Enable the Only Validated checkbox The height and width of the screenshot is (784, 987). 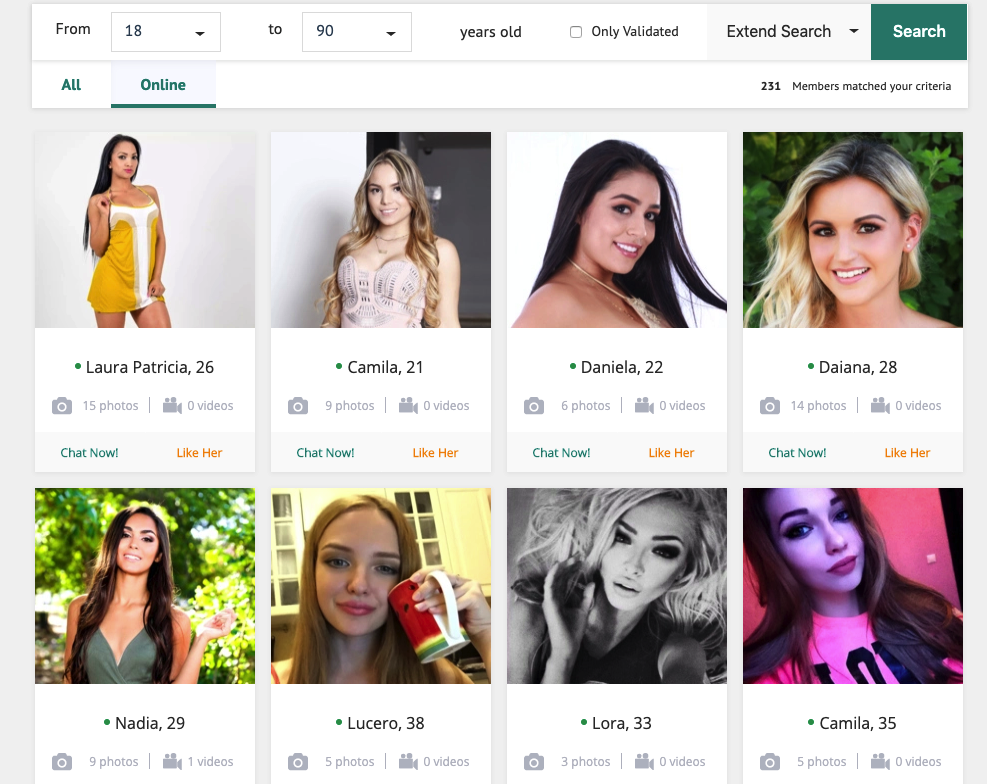tap(576, 32)
